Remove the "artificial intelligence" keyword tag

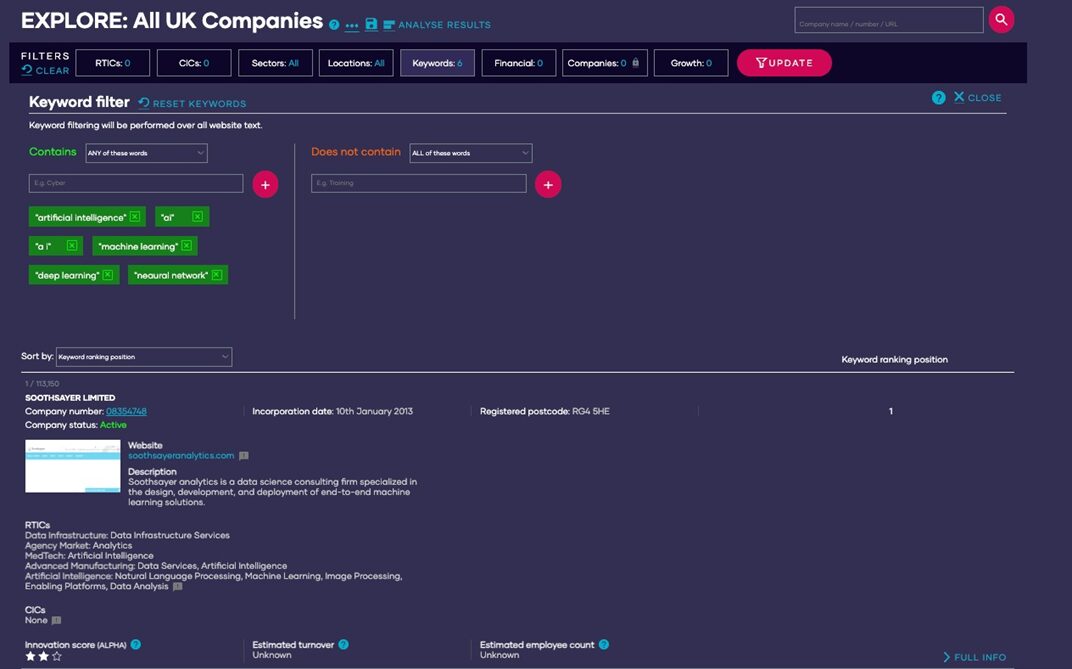[x=135, y=217]
